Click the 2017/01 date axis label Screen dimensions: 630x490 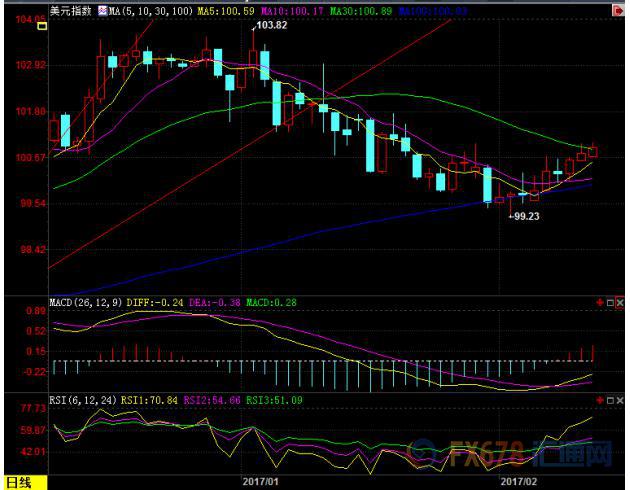point(260,481)
